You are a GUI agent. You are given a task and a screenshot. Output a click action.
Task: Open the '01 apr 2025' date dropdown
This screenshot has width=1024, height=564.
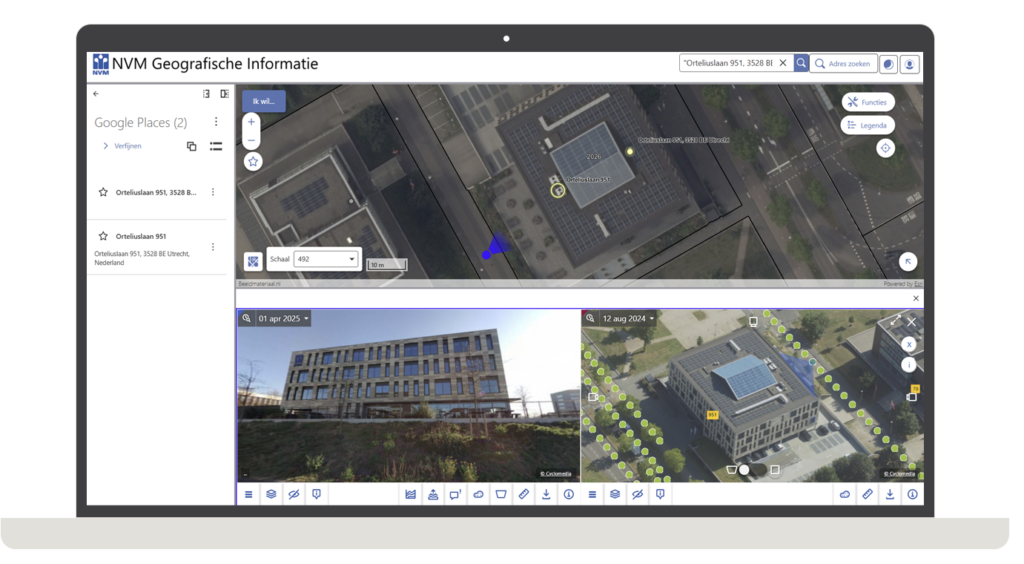point(283,319)
